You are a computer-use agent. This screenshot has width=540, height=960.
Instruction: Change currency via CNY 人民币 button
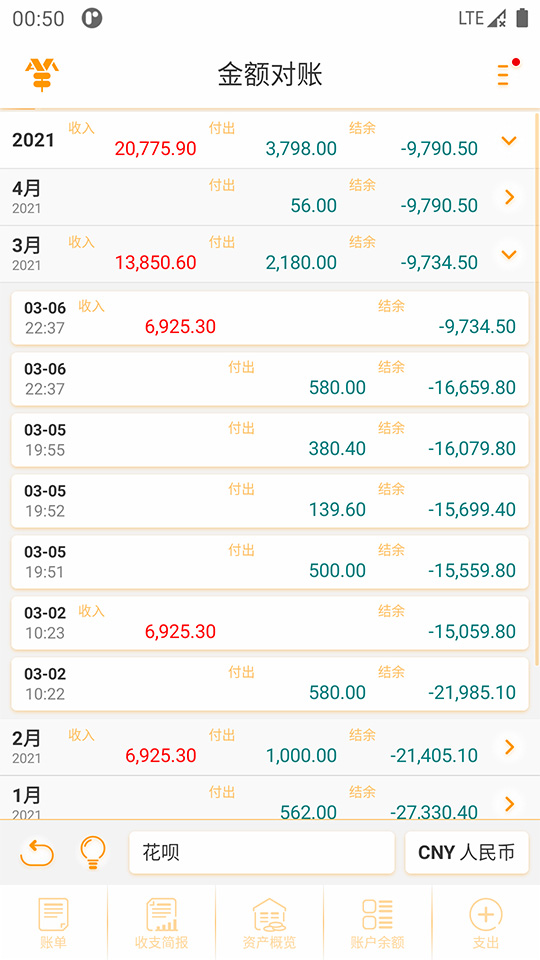467,852
